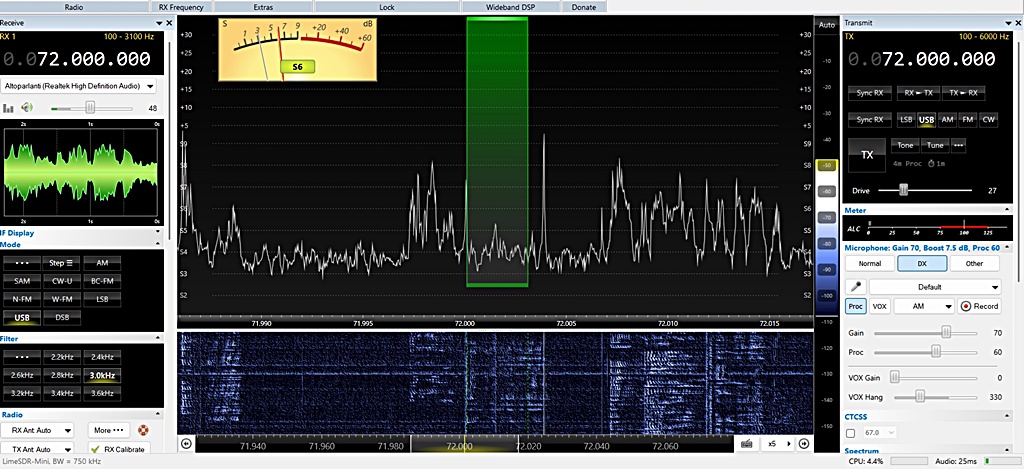Click the audio level bars icon

[x=9, y=108]
